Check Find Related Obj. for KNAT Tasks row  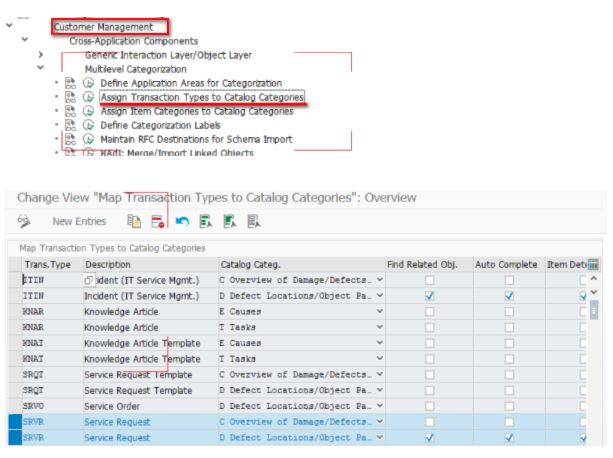coord(430,359)
